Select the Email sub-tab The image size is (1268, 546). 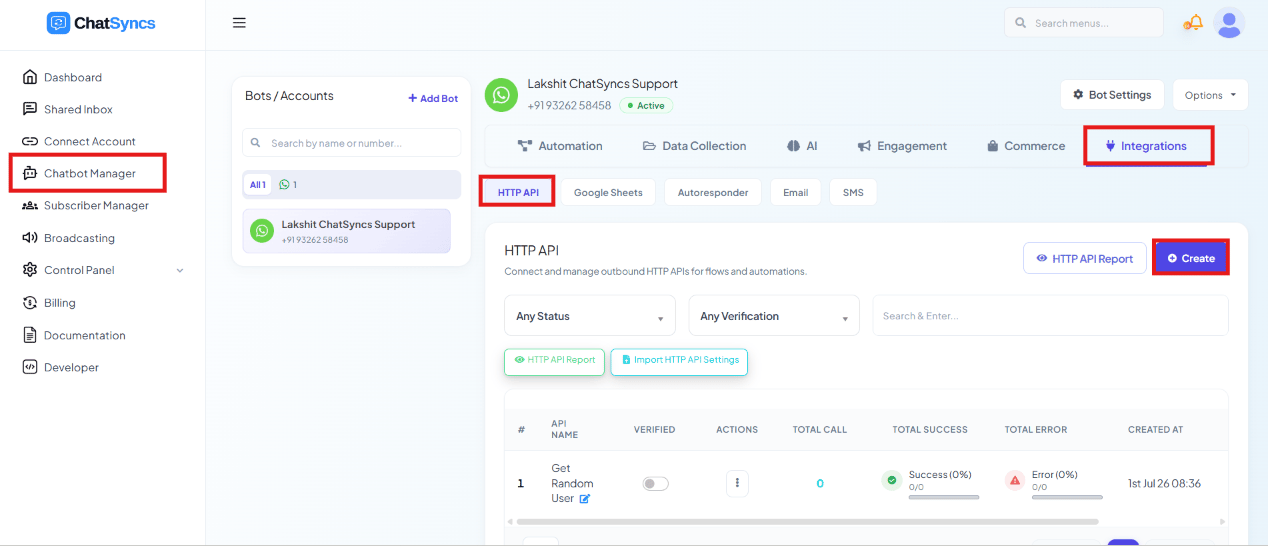click(796, 192)
